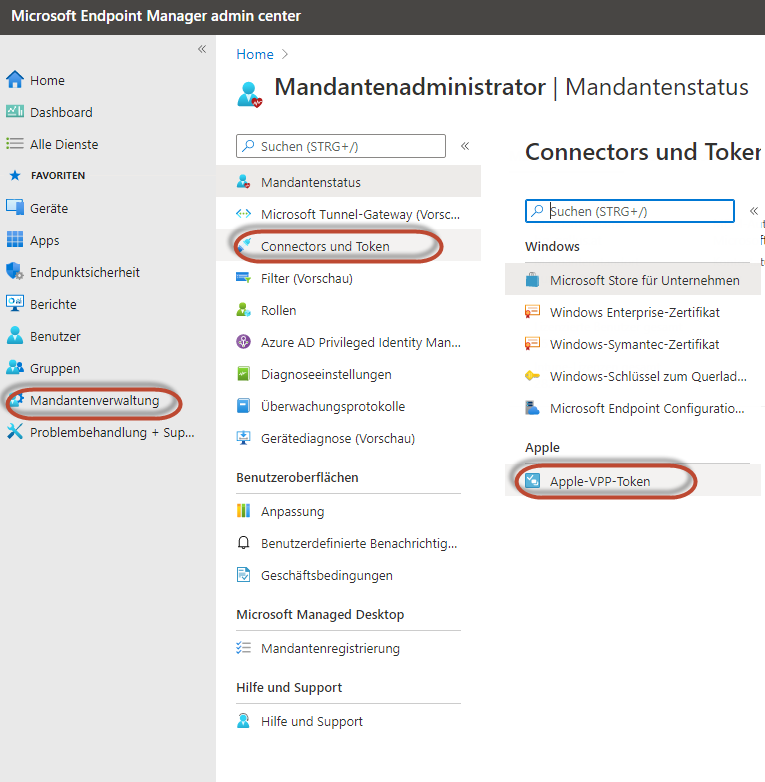Click Microsoft Store für Unternehmen icon
Screen dimensions: 765x782
tap(533, 280)
